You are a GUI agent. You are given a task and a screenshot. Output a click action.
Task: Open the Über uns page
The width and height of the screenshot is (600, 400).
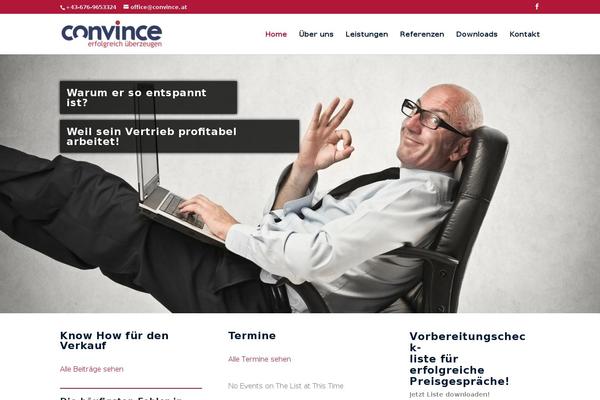pyautogui.click(x=316, y=34)
